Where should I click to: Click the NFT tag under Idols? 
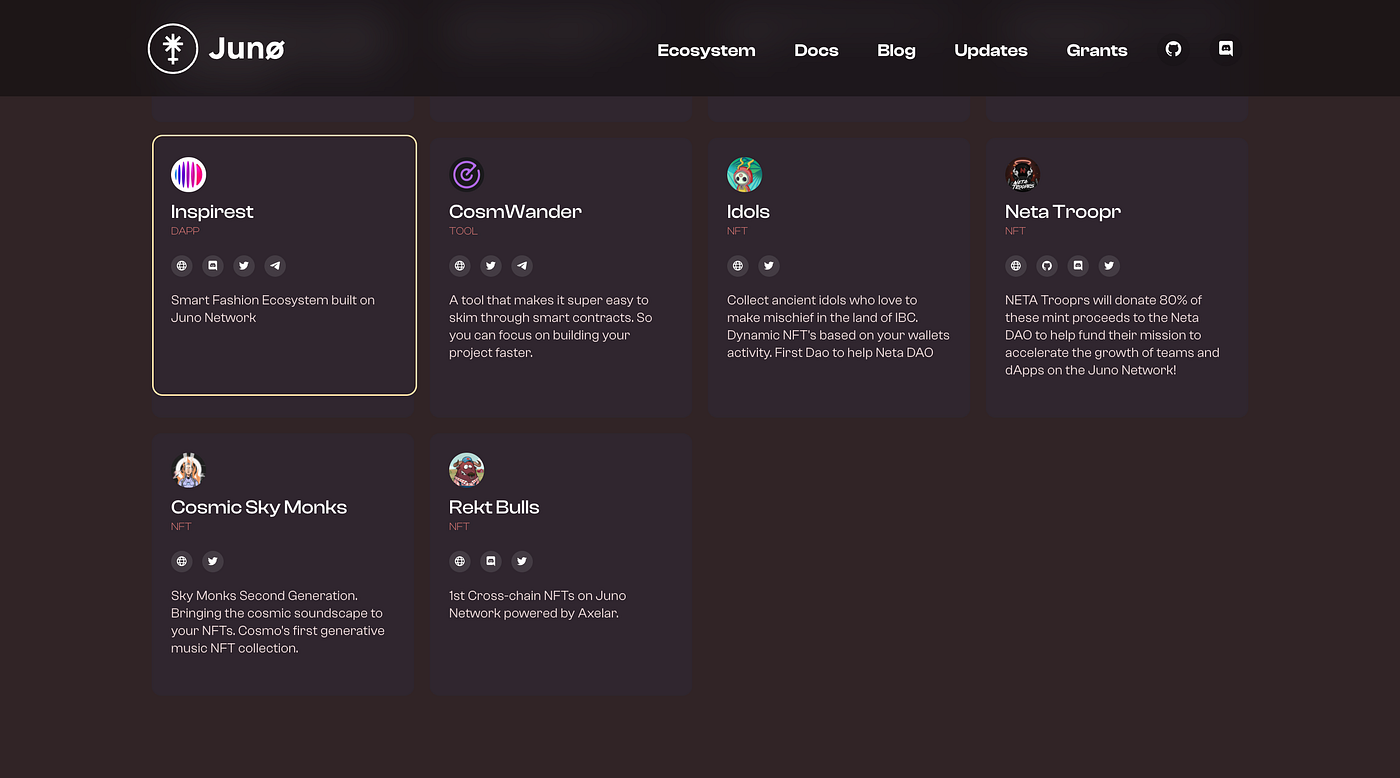click(737, 231)
